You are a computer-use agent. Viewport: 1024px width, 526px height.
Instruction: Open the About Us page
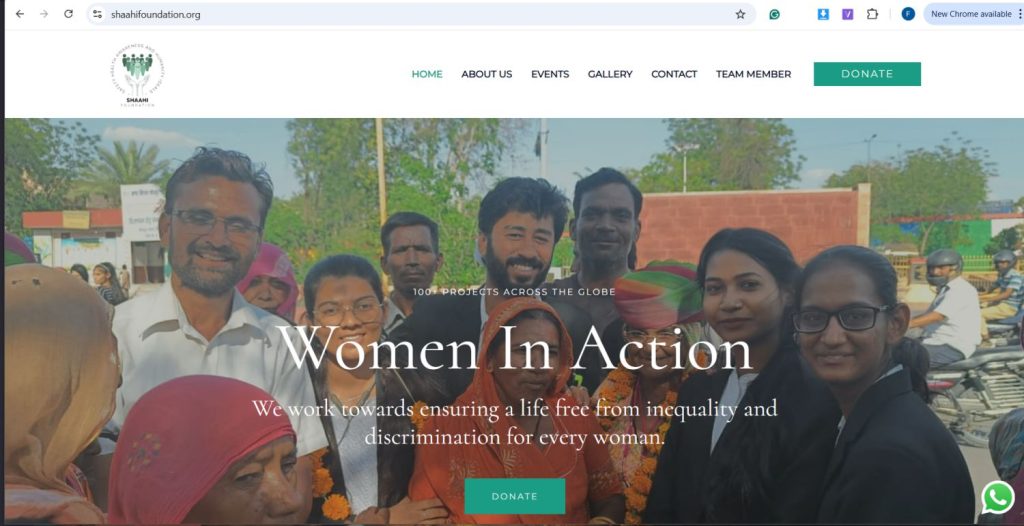click(x=486, y=74)
